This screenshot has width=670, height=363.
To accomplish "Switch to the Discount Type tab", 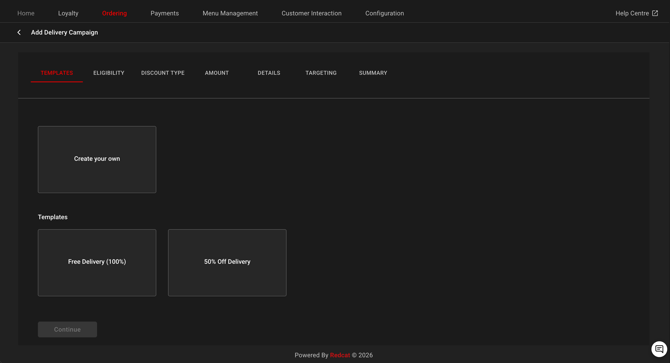I will (x=163, y=73).
